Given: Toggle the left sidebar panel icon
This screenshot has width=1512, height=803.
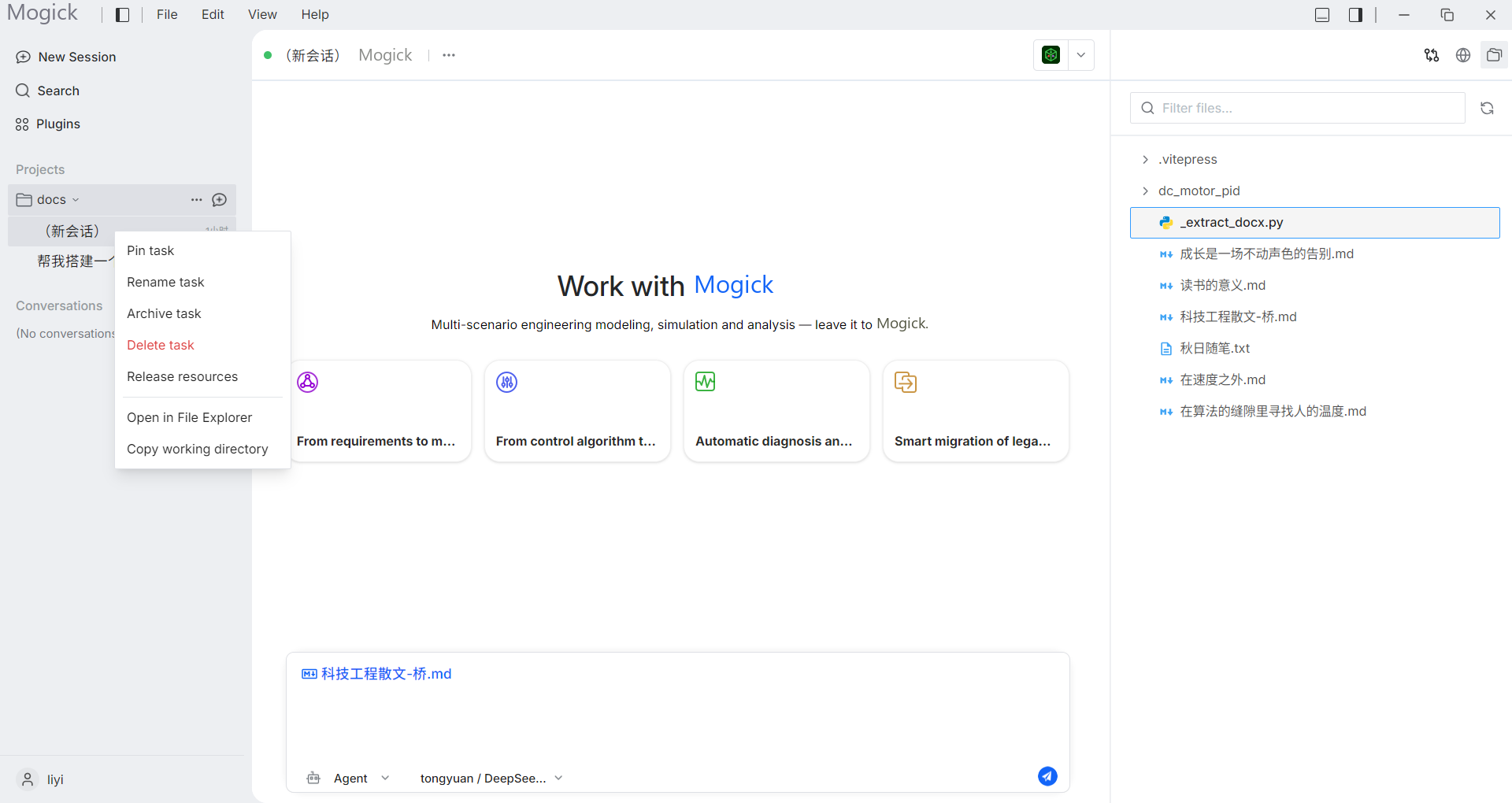Looking at the screenshot, I should 122,15.
